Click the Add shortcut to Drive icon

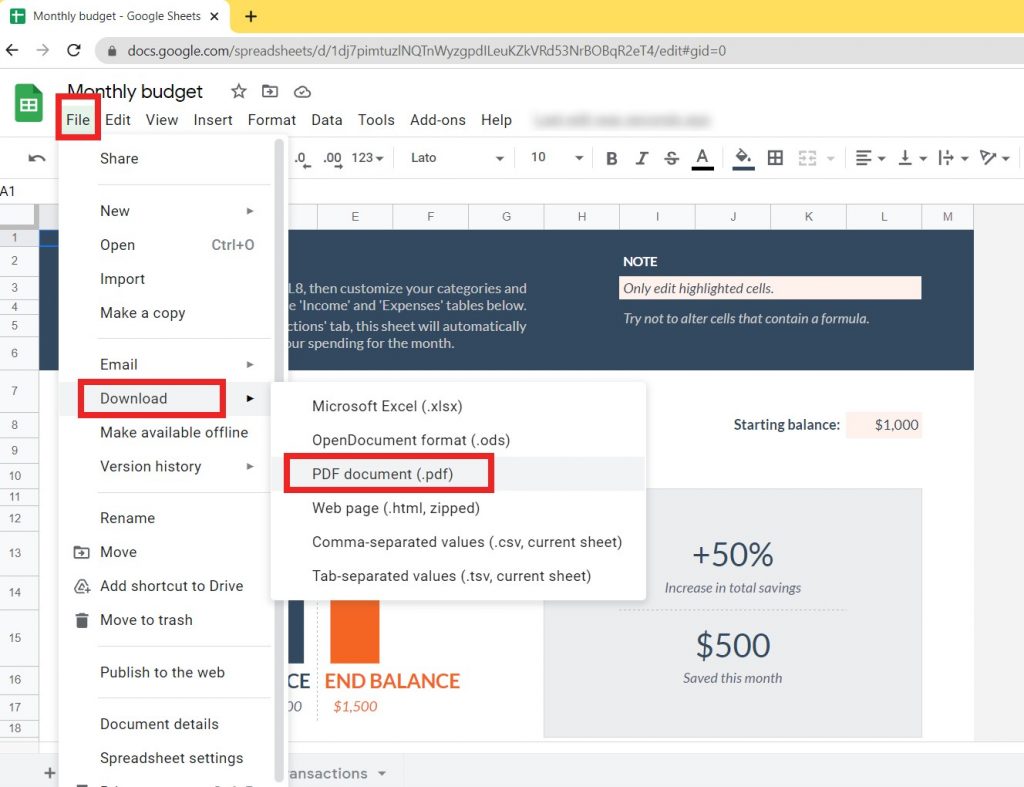coord(82,586)
